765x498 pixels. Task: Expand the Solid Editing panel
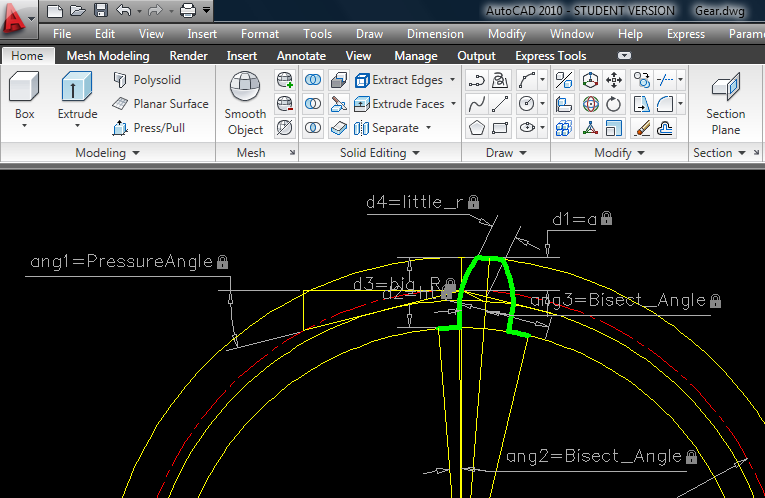380,153
